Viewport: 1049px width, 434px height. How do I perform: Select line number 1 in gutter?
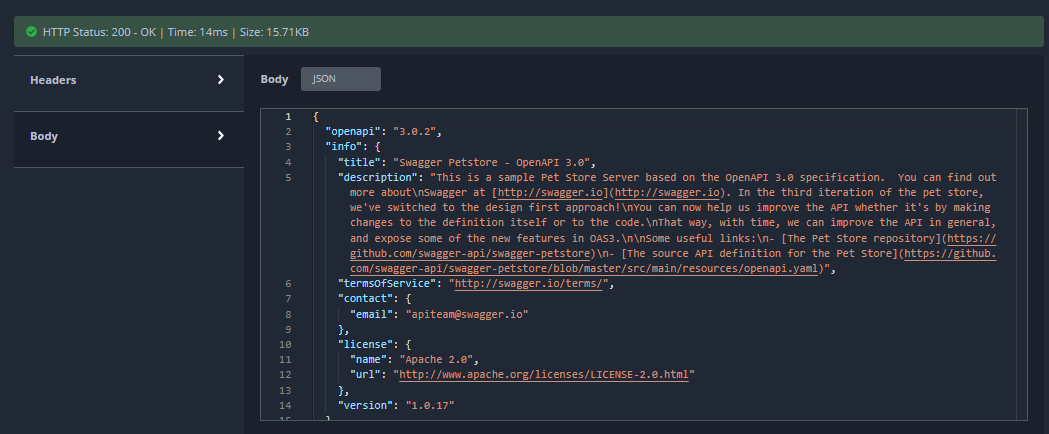(x=288, y=117)
